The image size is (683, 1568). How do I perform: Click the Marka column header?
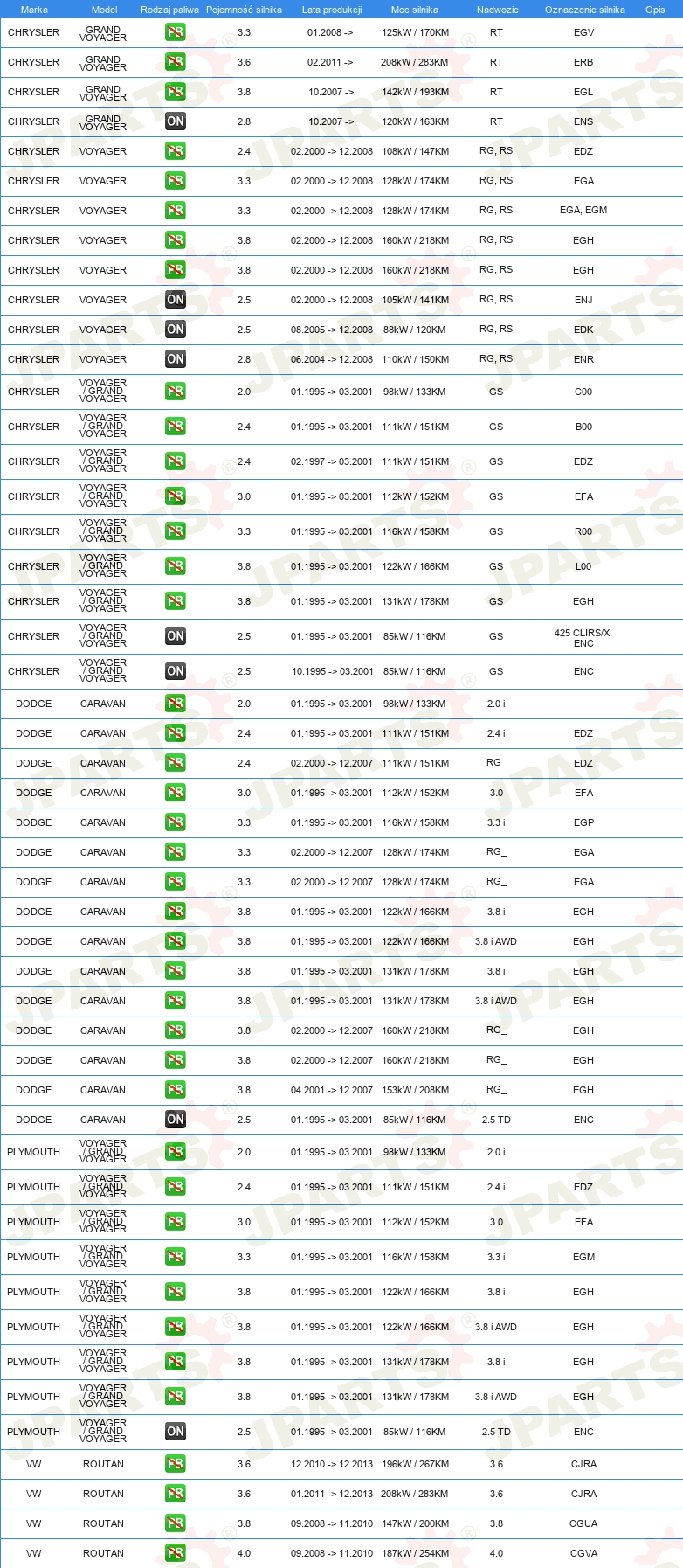34,10
